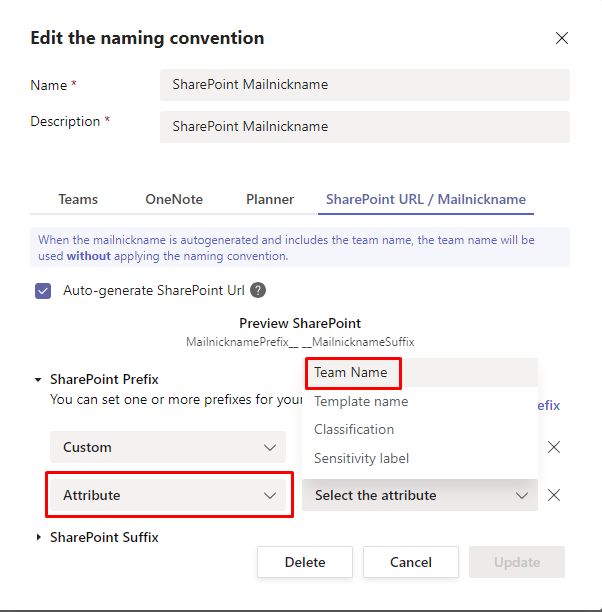
Task: Click the Name input field
Action: 365,85
